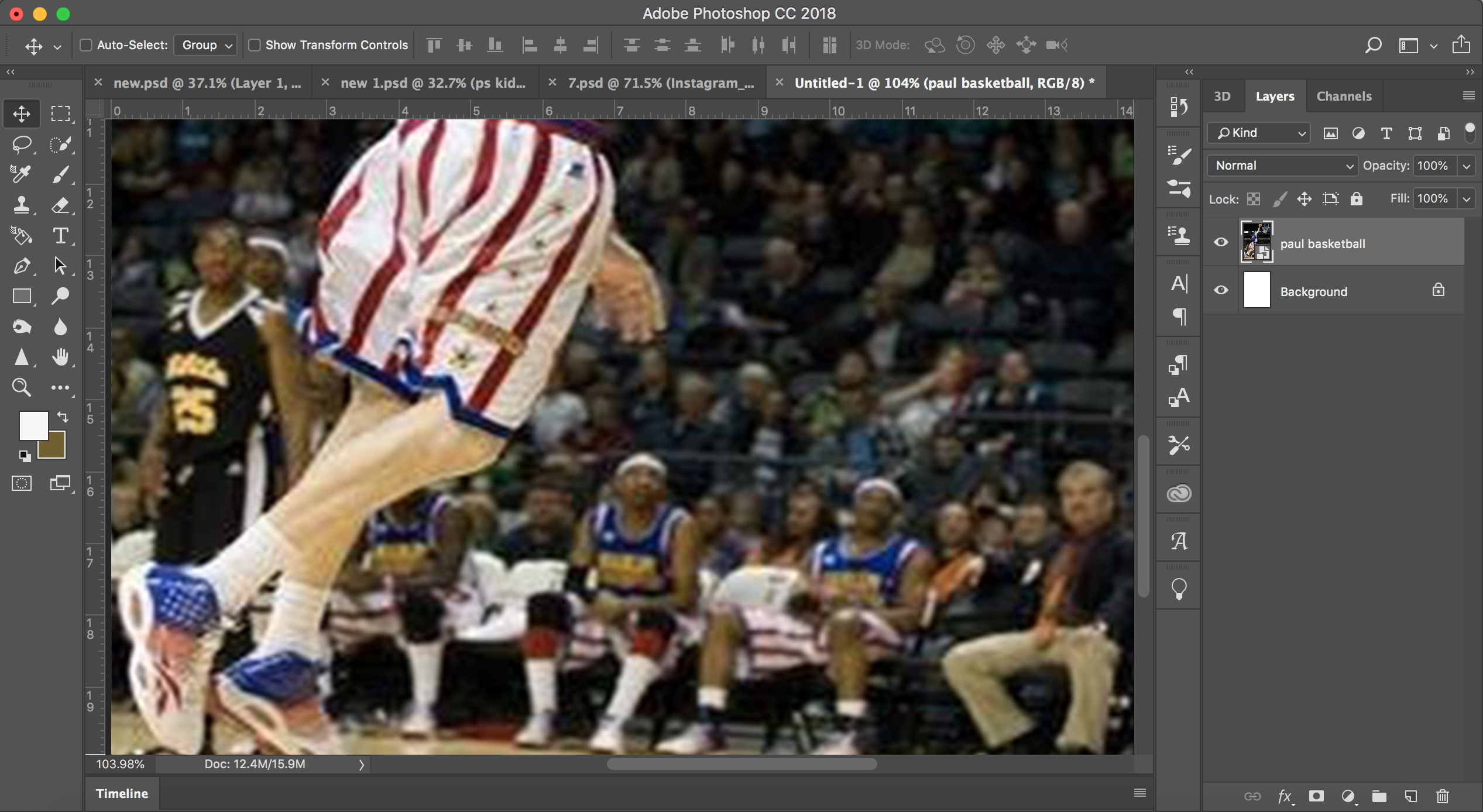Change the screen mode
Screen dimensions: 1483x812
tap(60, 483)
